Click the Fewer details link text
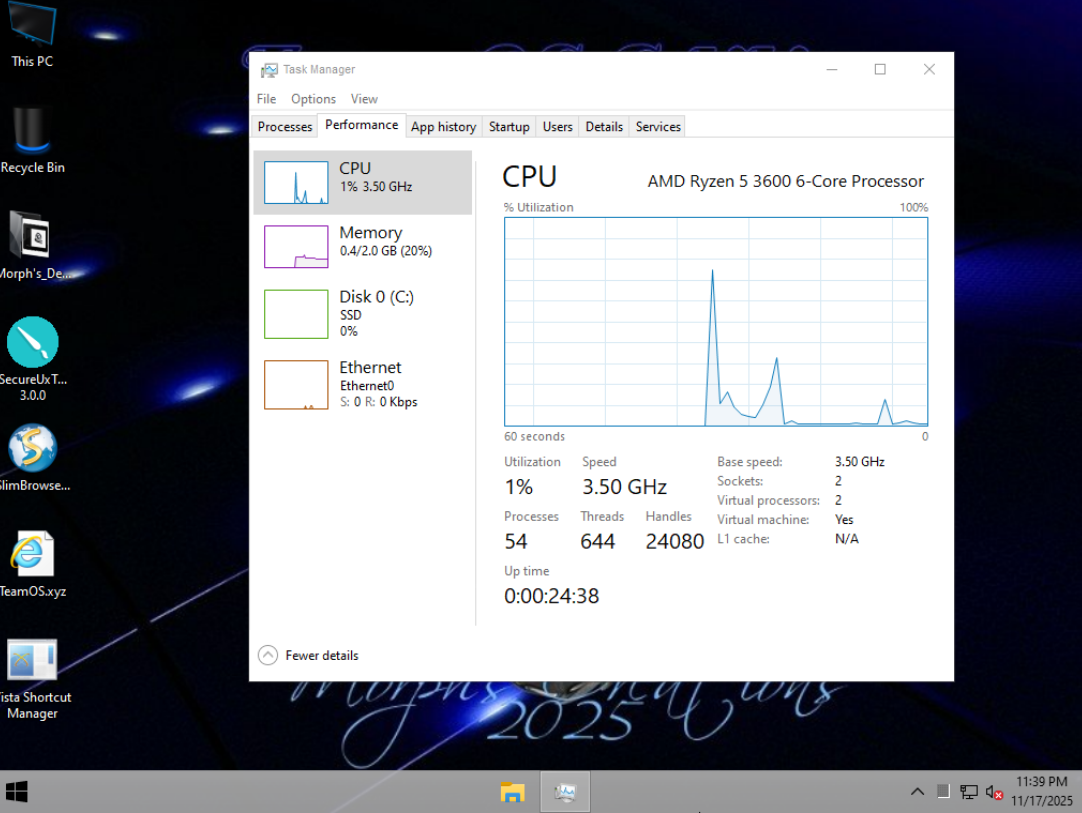Screen dimensions: 1082x813 (x=322, y=656)
